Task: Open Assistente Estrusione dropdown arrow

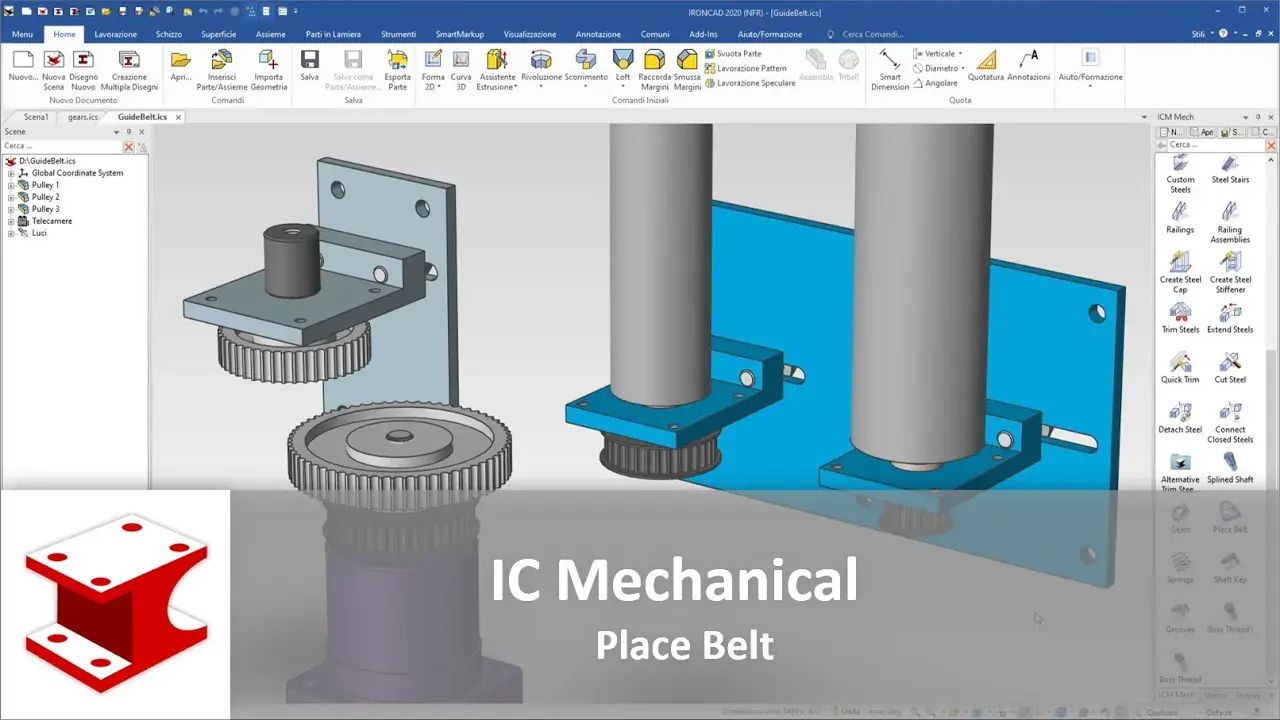Action: point(516,88)
